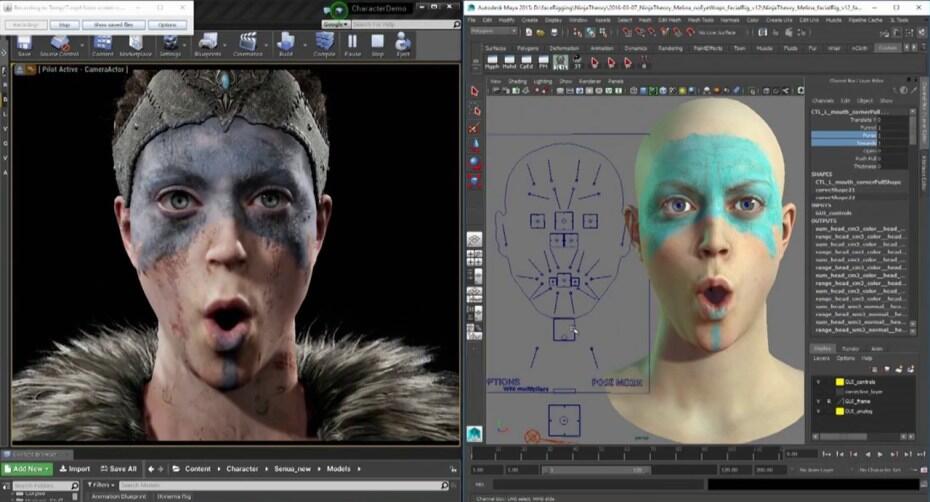
Task: Open Shading menu in Maya viewport
Action: (517, 81)
